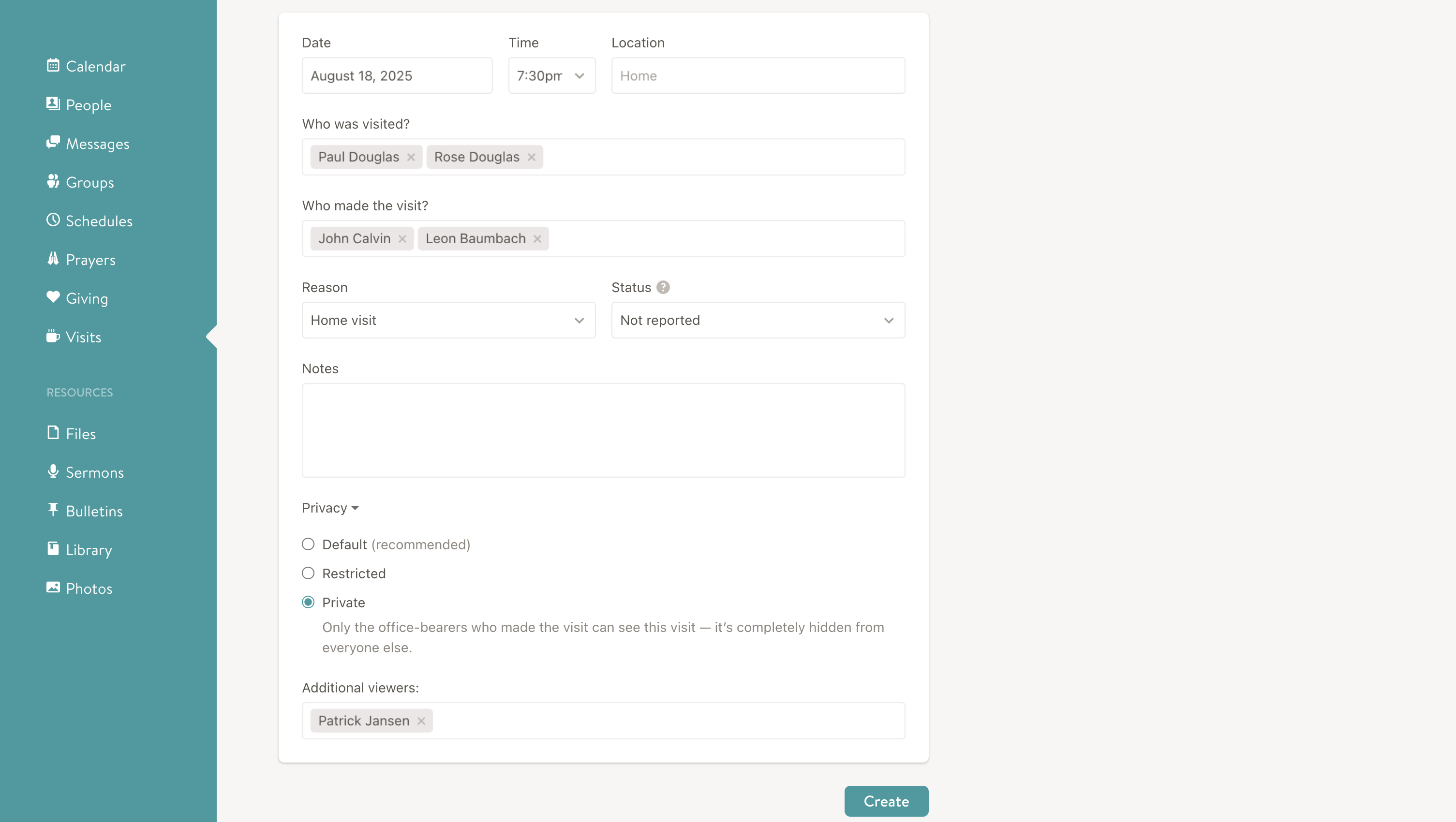Click the Bulletins pin icon
The width and height of the screenshot is (1456, 822).
tap(53, 510)
